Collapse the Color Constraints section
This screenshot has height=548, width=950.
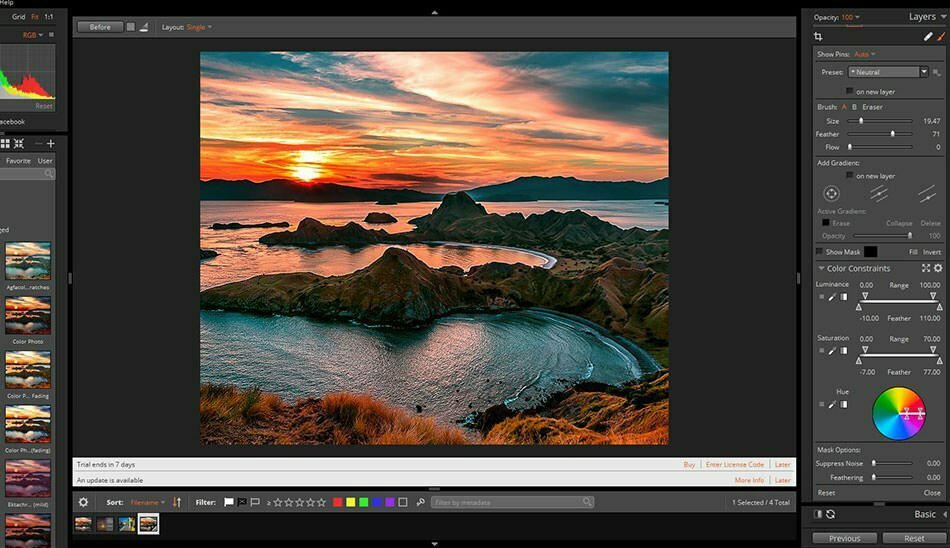[x=821, y=268]
